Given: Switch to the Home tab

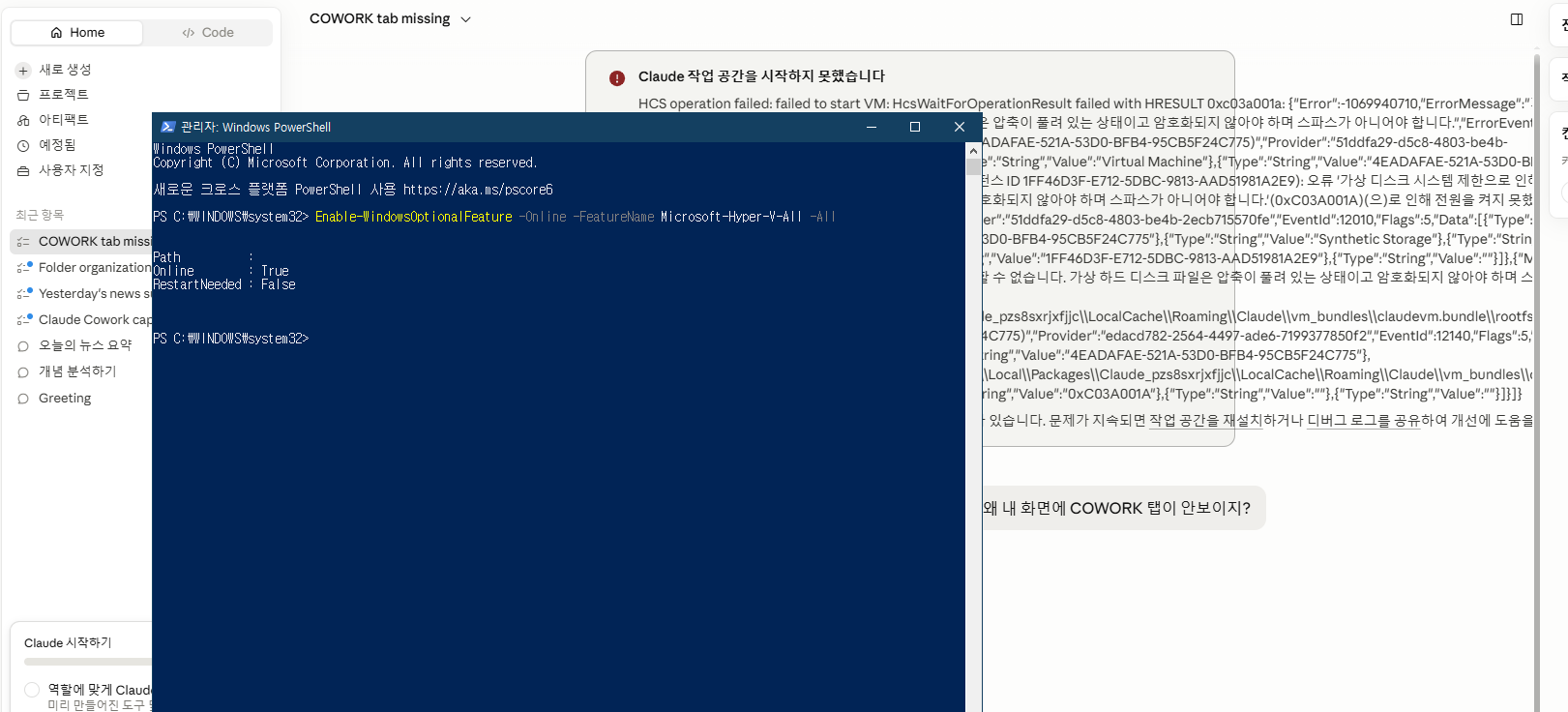Looking at the screenshot, I should point(77,33).
